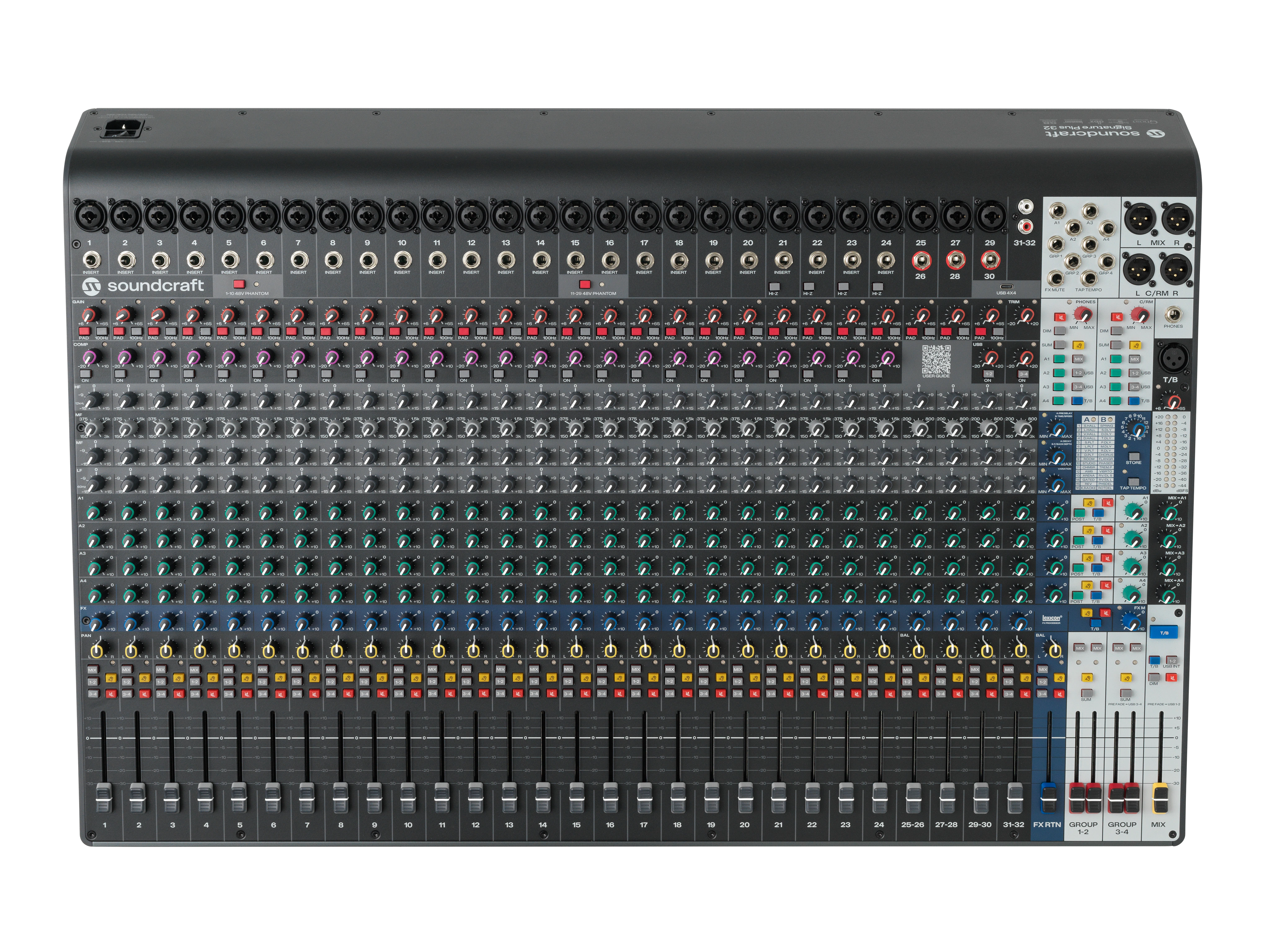Image resolution: width=1270 pixels, height=952 pixels.
Task: Tap the yellow ear button in C/RM section
Action: pos(1135,346)
